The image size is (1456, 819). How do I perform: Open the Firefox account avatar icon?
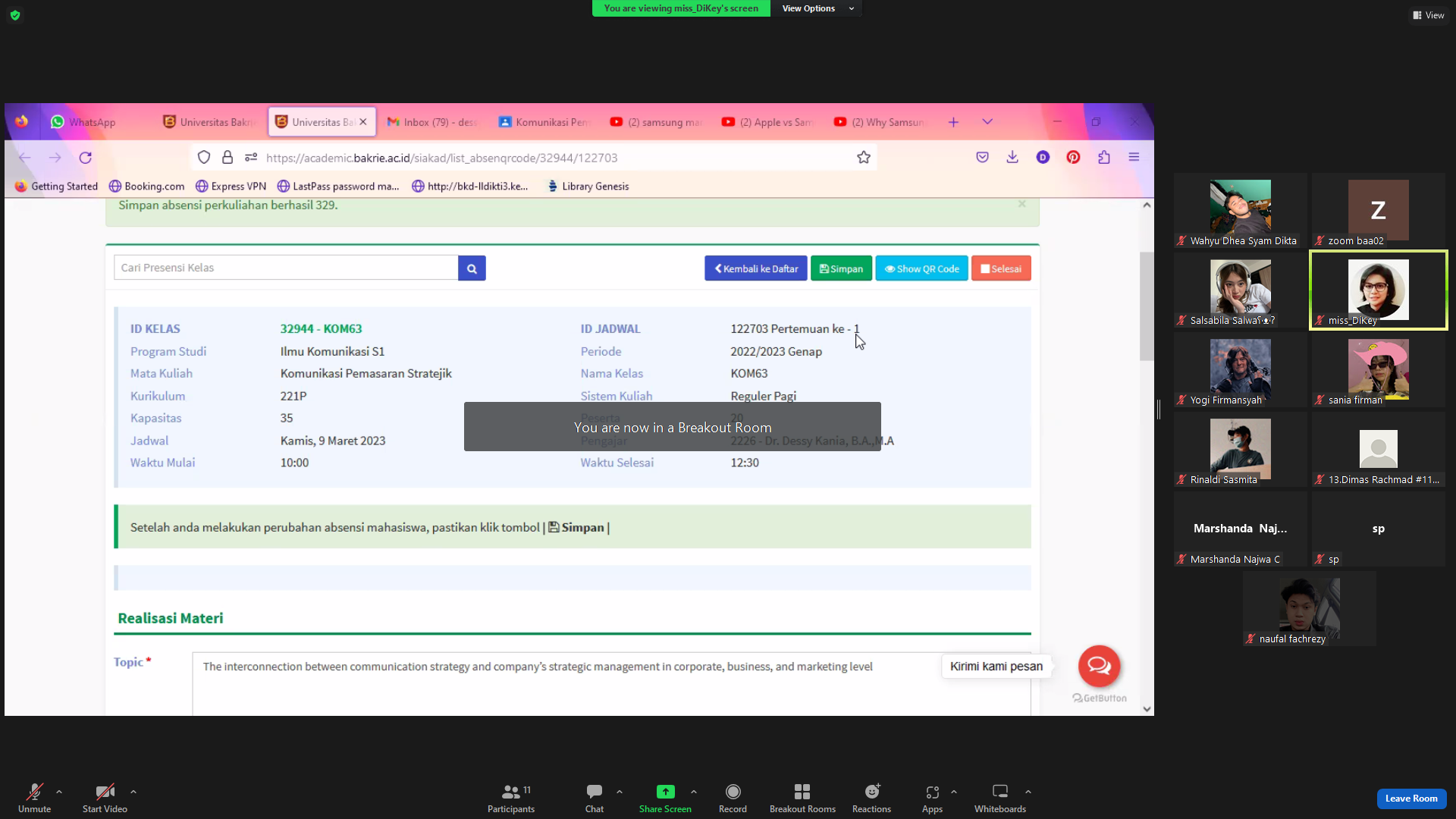(x=1043, y=158)
